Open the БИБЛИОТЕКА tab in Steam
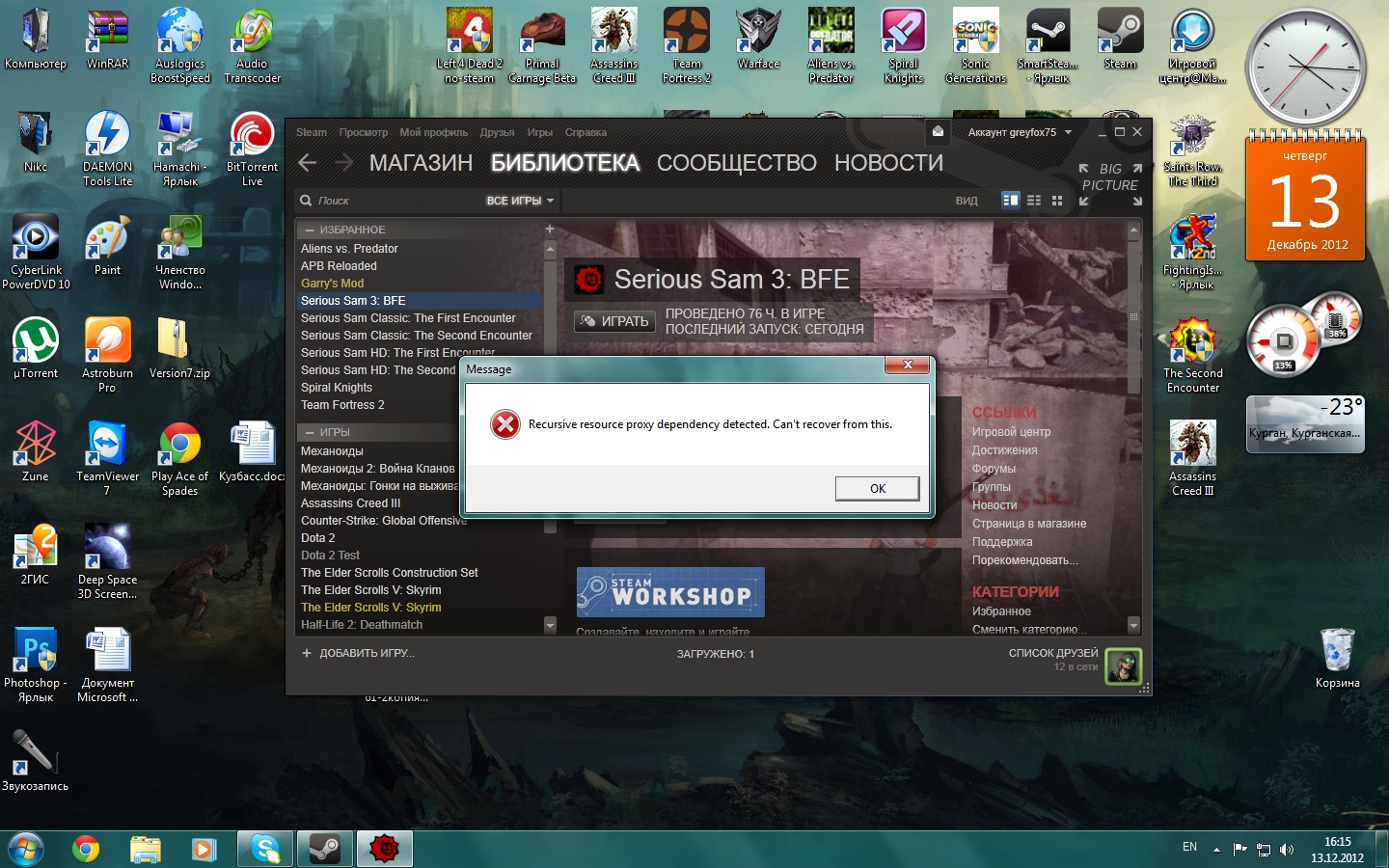The image size is (1389, 868). point(565,163)
